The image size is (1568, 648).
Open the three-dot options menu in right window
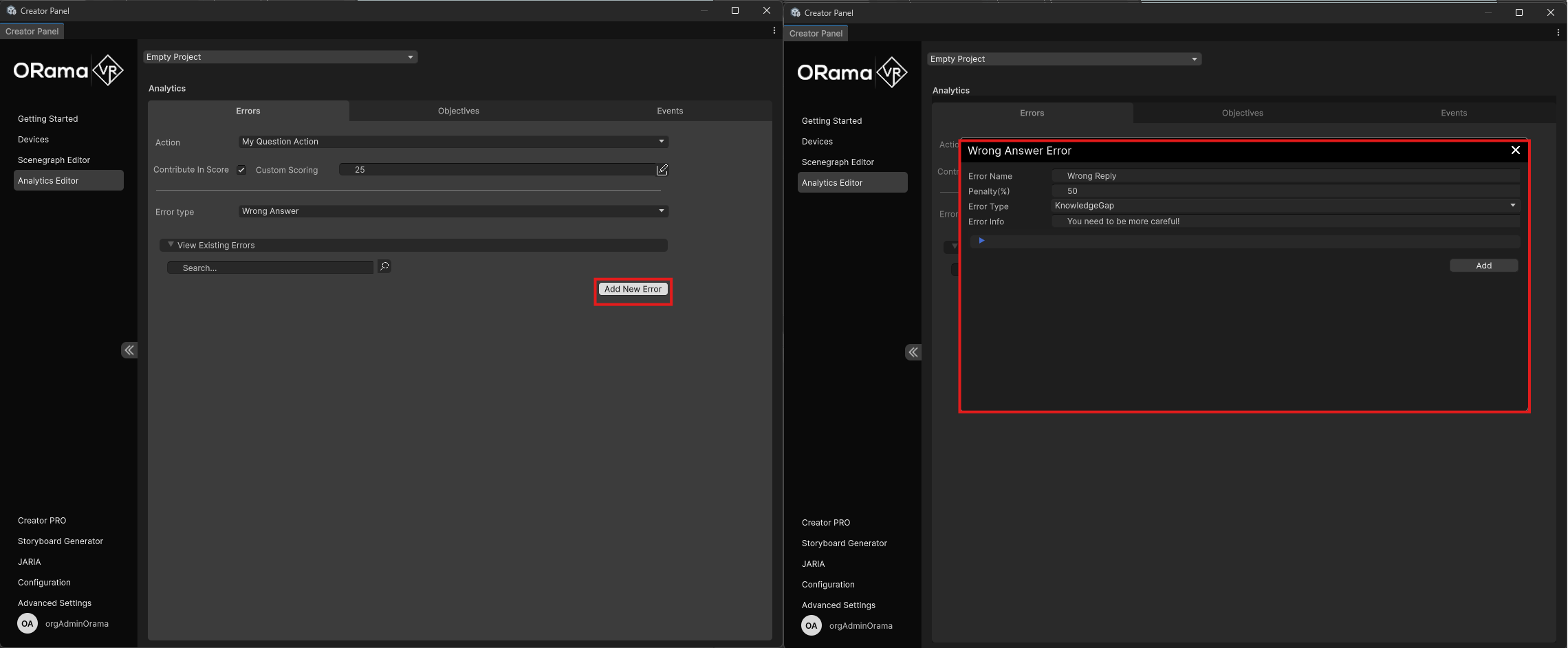pos(1558,32)
